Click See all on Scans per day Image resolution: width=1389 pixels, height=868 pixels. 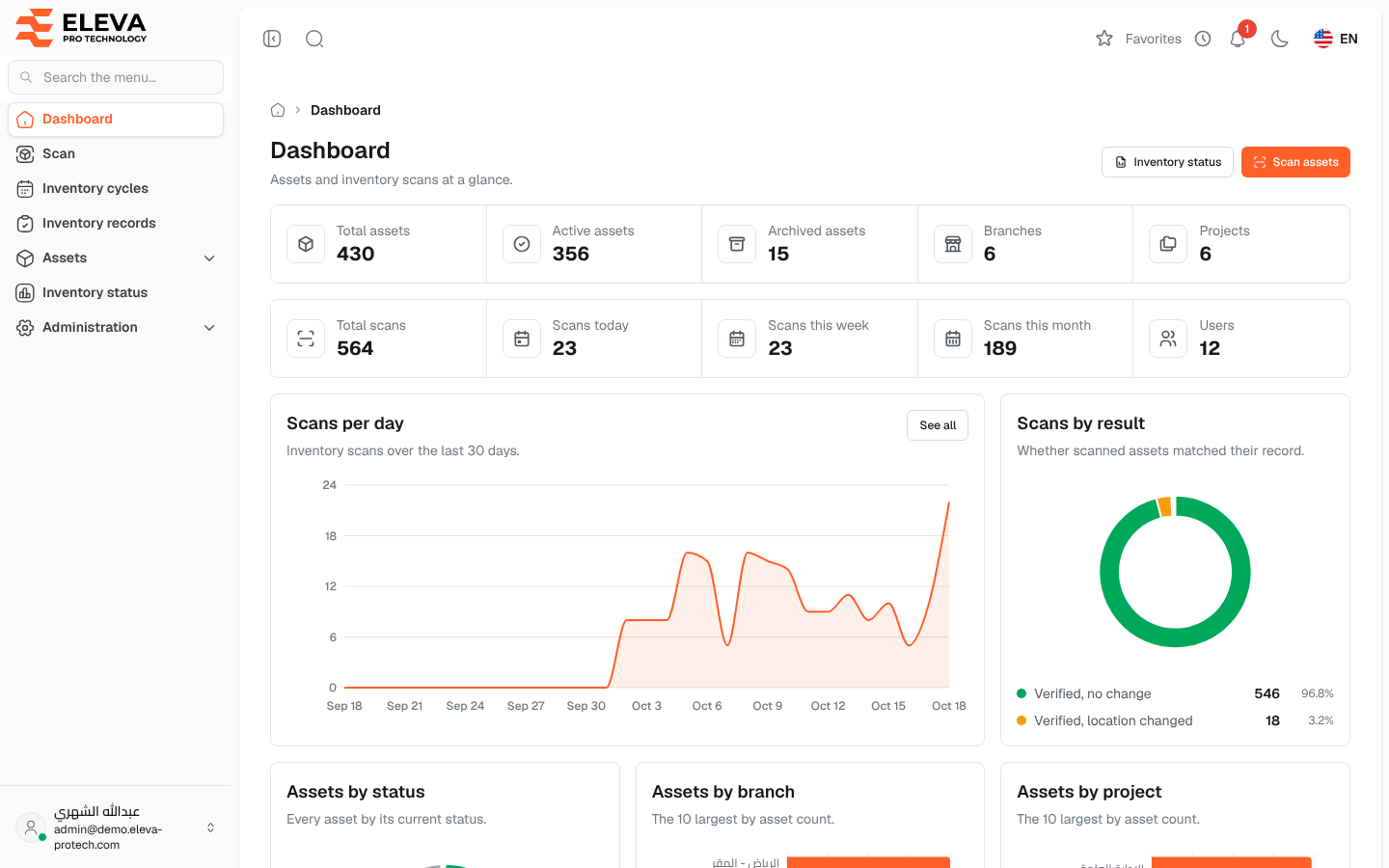(938, 425)
